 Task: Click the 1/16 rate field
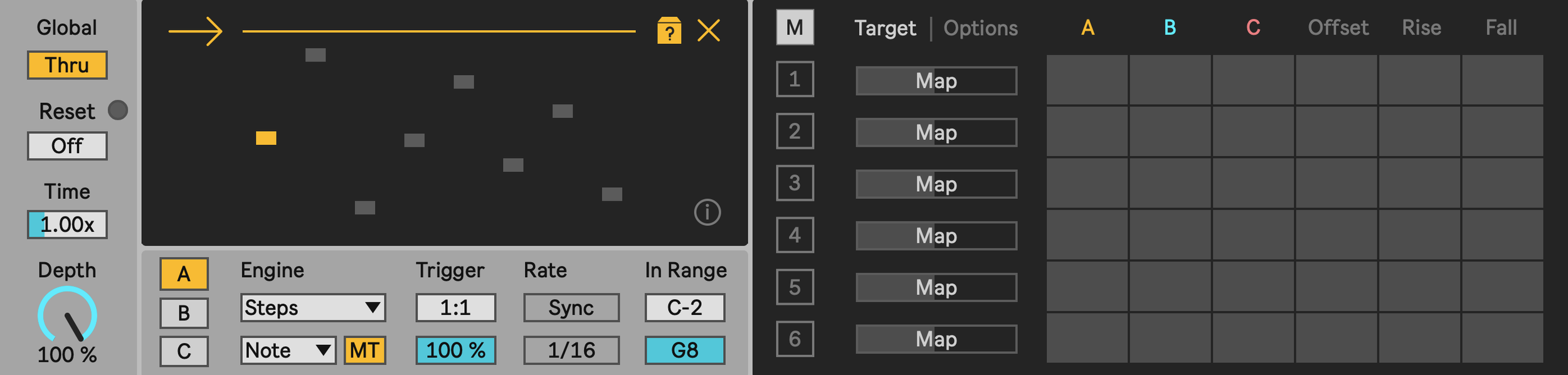pos(571,350)
